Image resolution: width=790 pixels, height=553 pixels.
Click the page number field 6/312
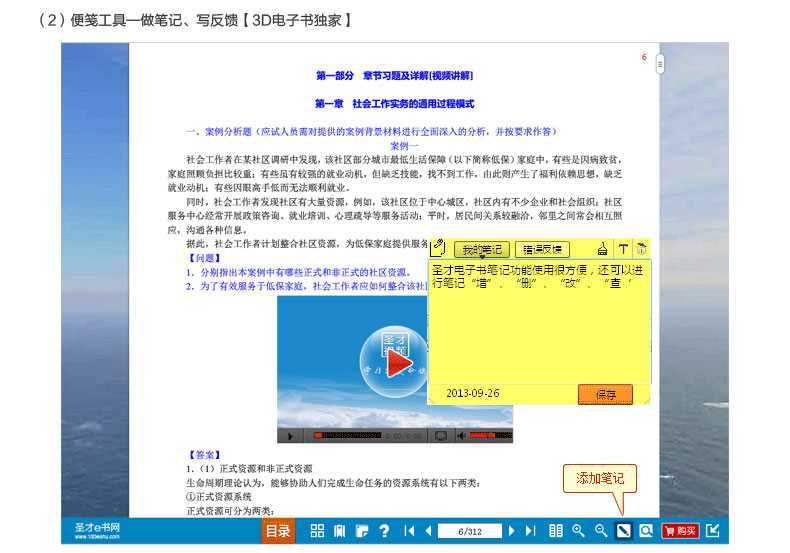[x=469, y=531]
